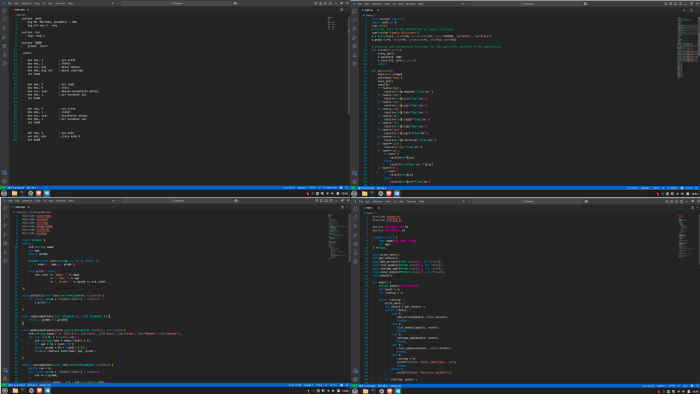Click split editor icon in main.asm window
Viewport: 700px width, 394px height.
coord(342,9)
